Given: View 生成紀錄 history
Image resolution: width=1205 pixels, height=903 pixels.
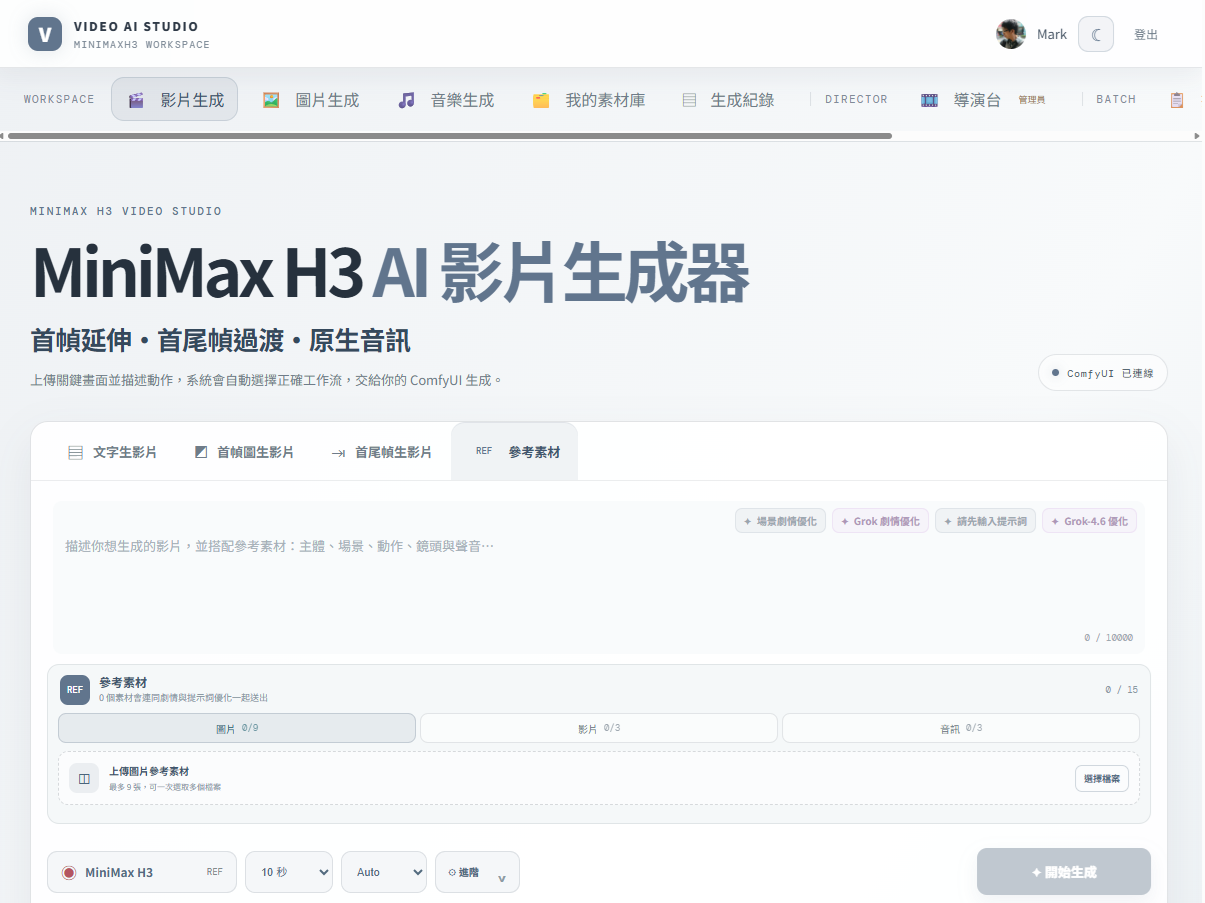Looking at the screenshot, I should (x=728, y=99).
